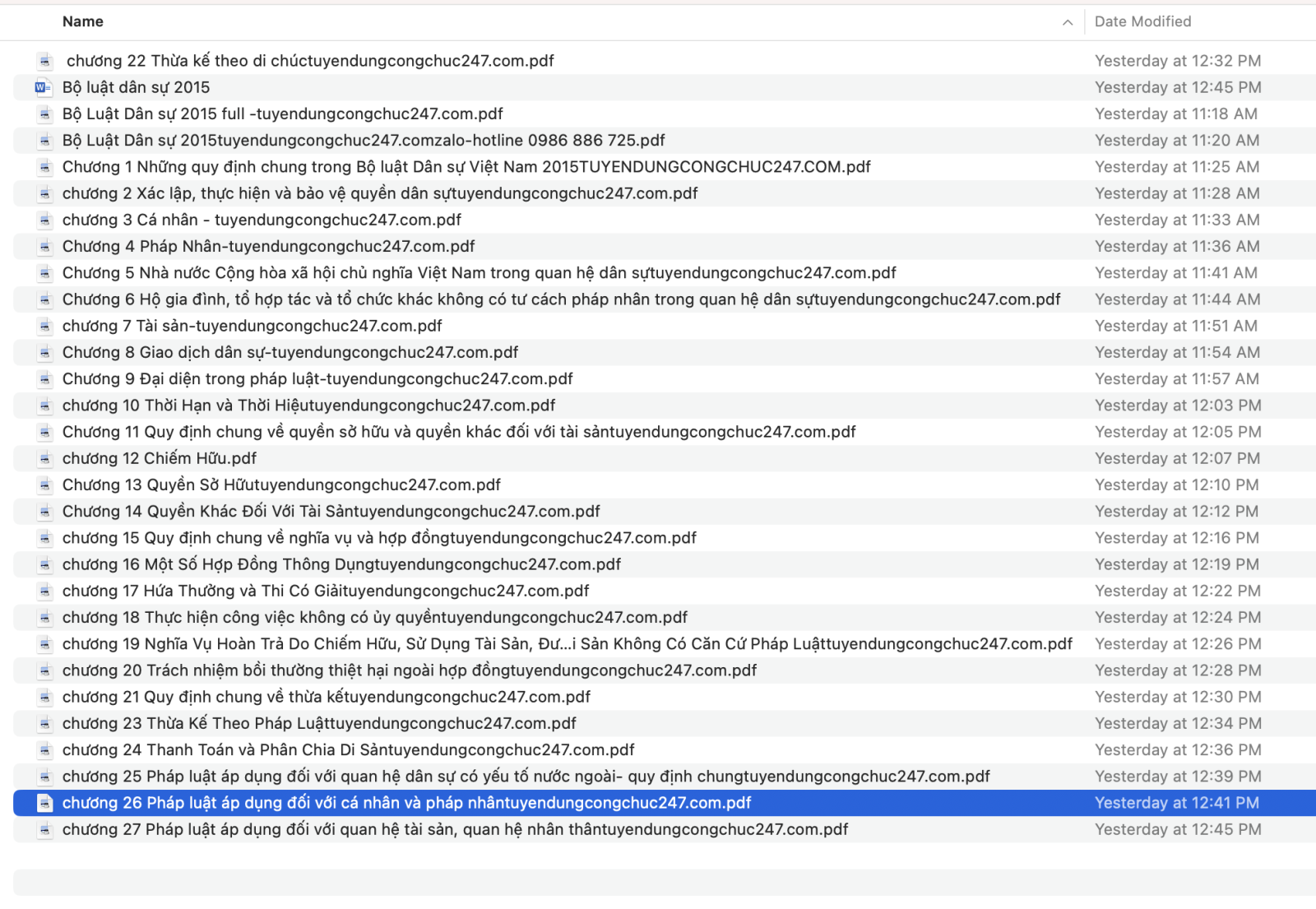Viewport: 1316px width, 909px height.
Task: Click the PDF icon for Chương 1 Những quy định chung
Action: click(45, 167)
